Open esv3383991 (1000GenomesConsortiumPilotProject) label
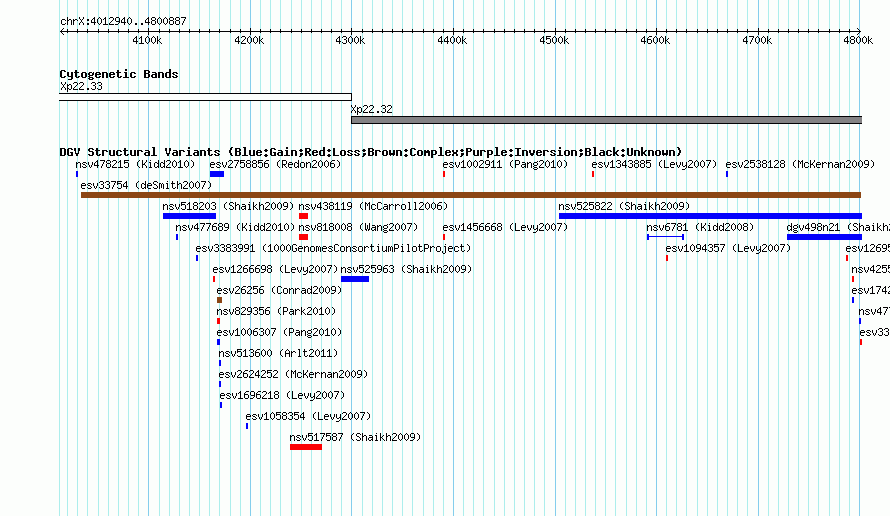 click(333, 248)
